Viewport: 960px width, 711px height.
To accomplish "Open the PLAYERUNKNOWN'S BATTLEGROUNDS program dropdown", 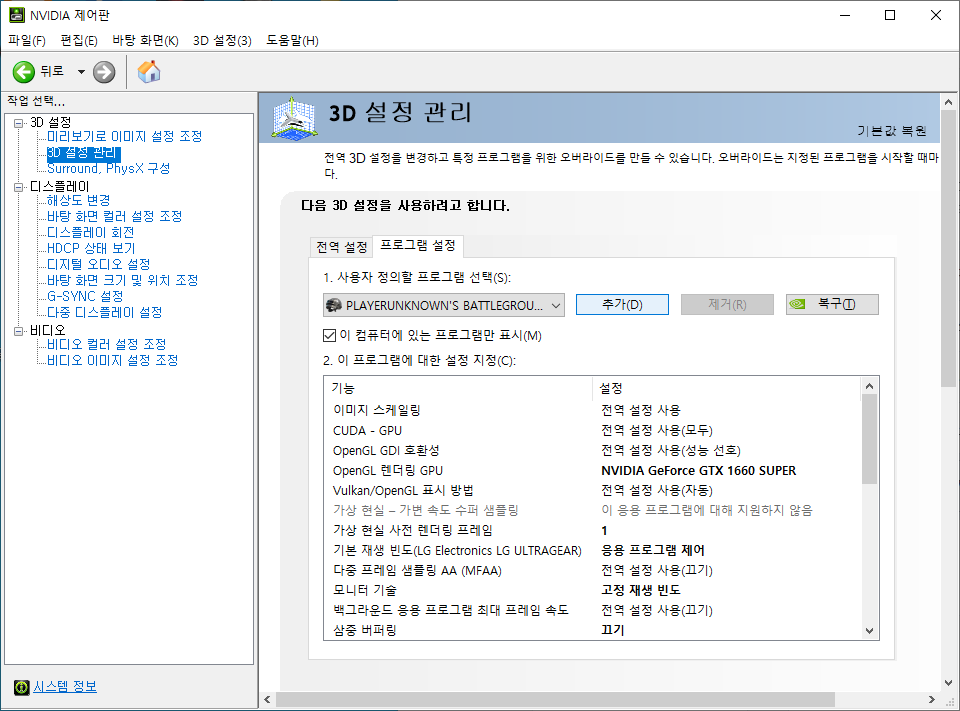I will click(444, 305).
